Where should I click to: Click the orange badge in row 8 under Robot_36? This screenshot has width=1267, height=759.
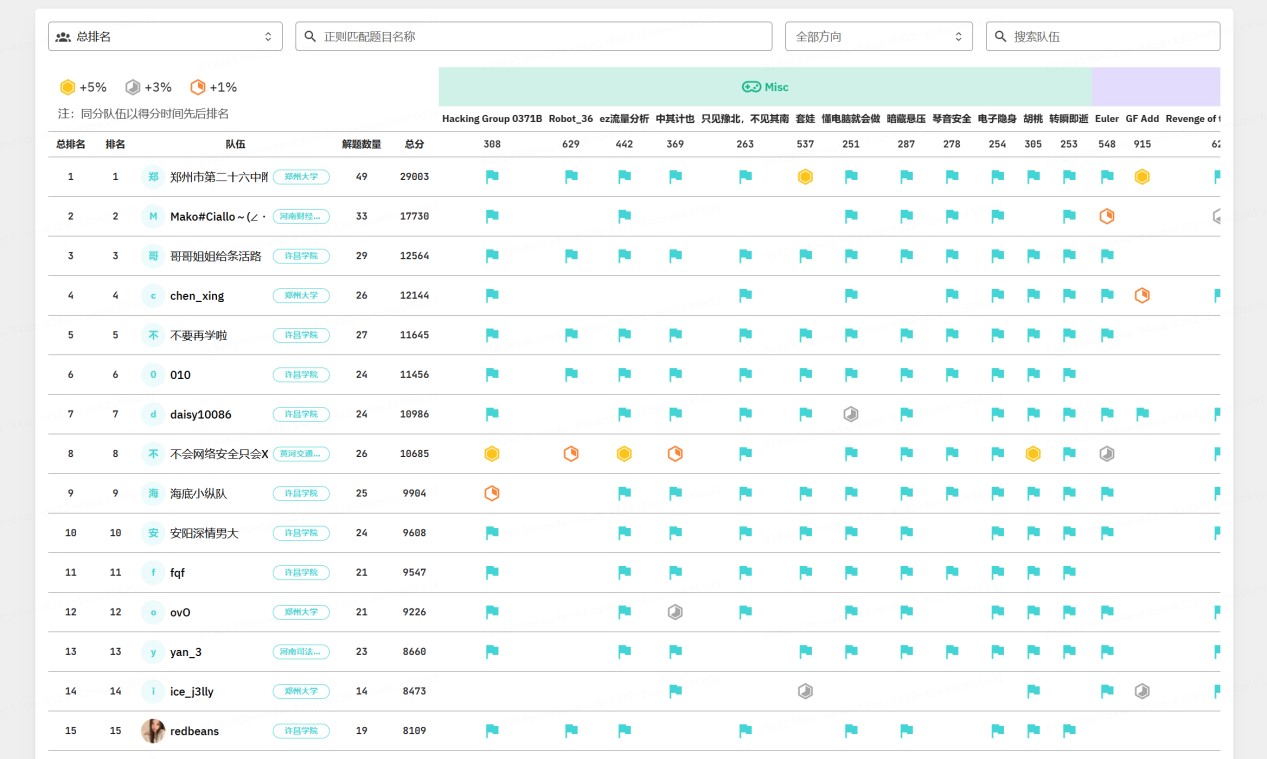tap(571, 454)
